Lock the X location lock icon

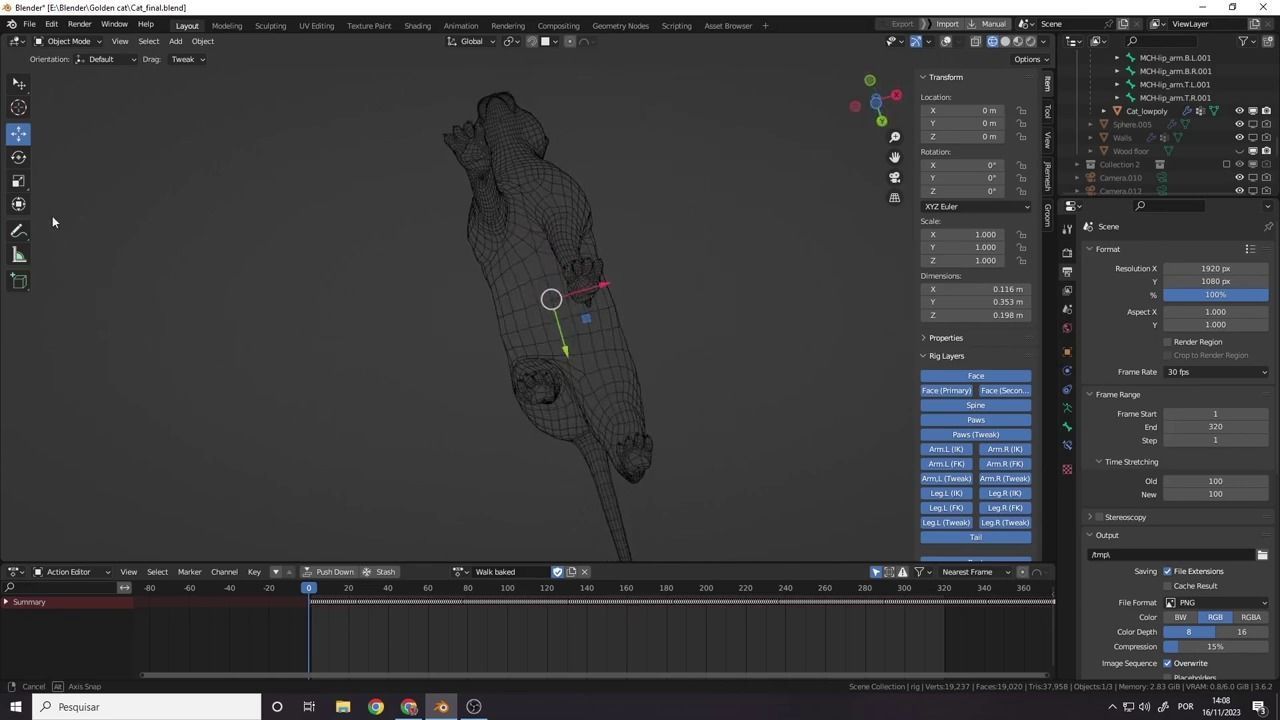1021,111
